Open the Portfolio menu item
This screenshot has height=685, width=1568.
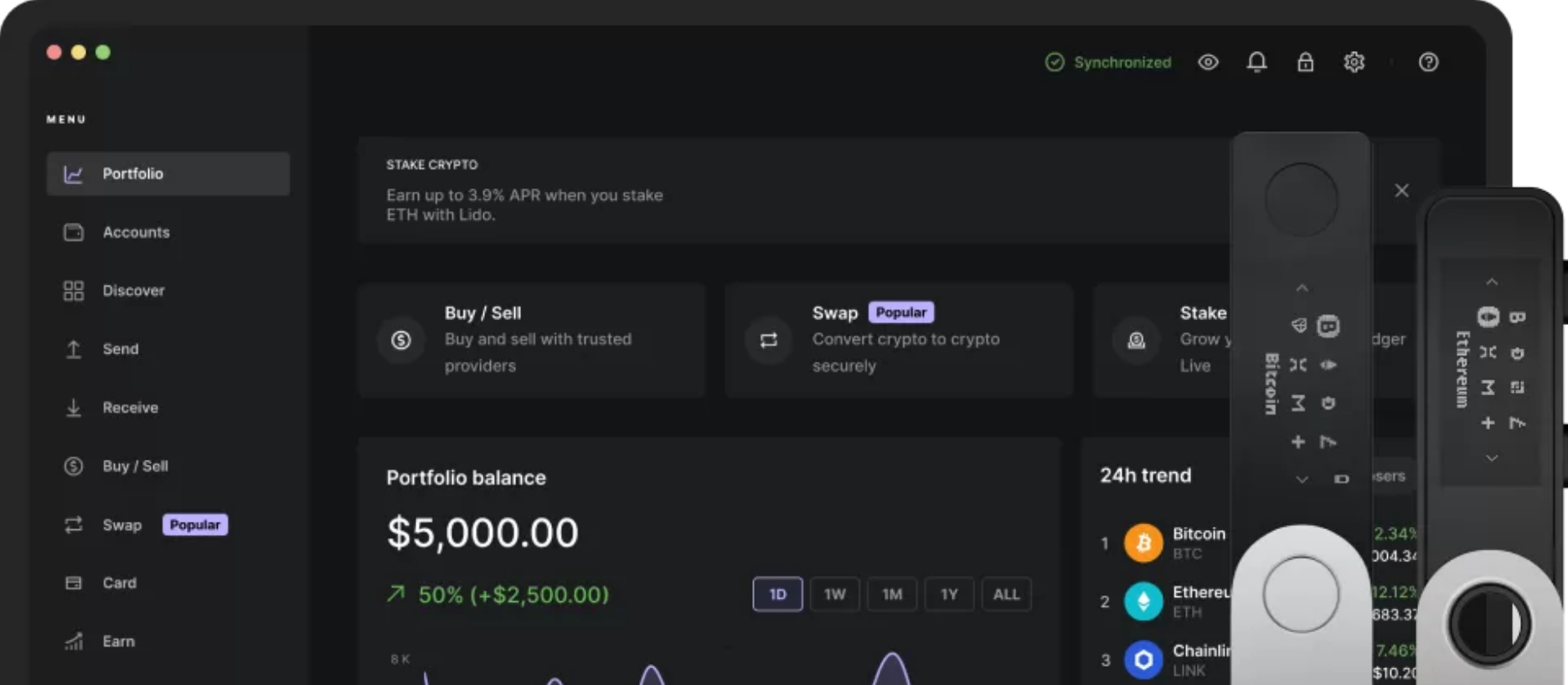pyautogui.click(x=168, y=173)
